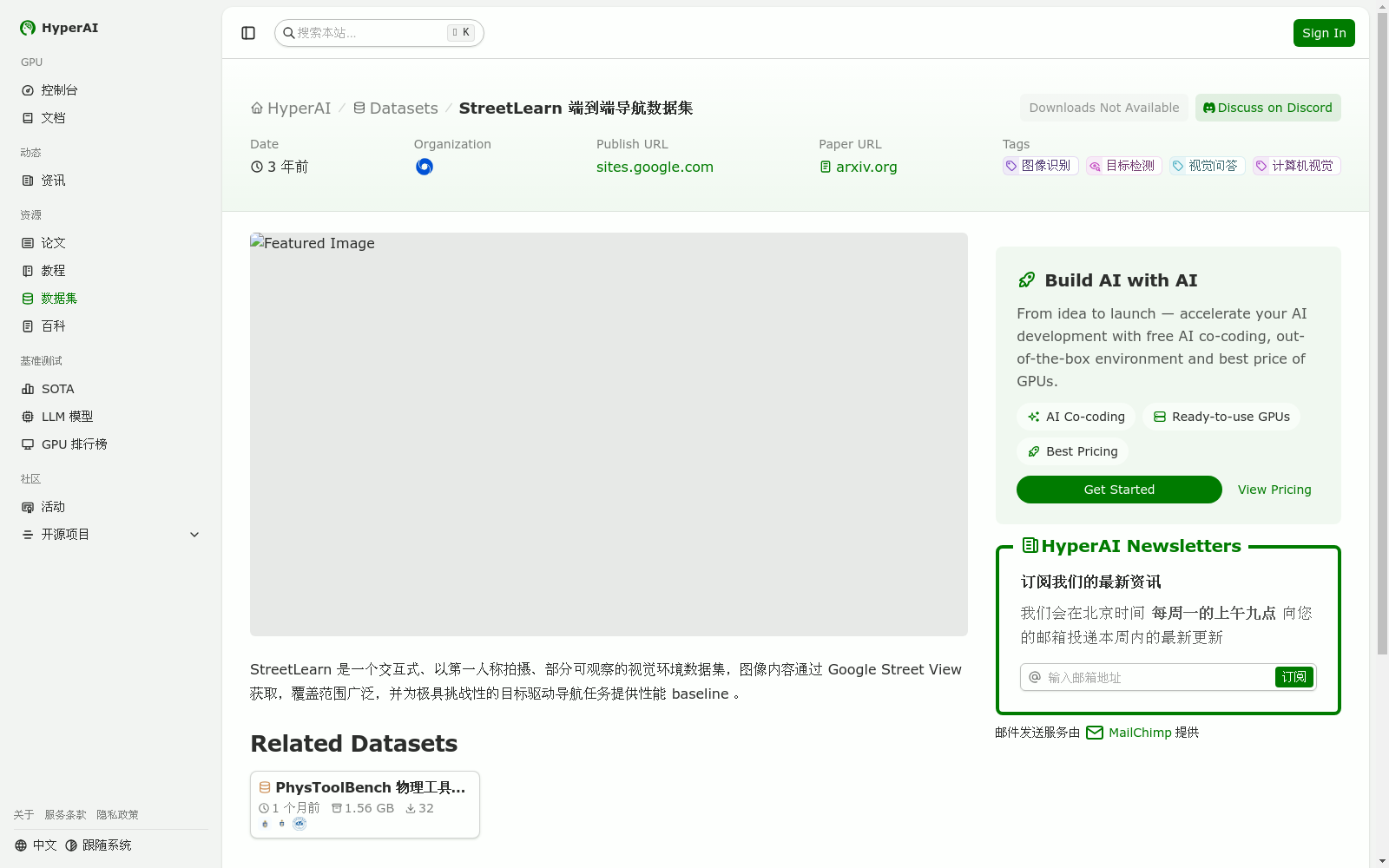This screenshot has width=1389, height=868.
Task: Open 跟随系统 theme selector
Action: click(x=98, y=845)
